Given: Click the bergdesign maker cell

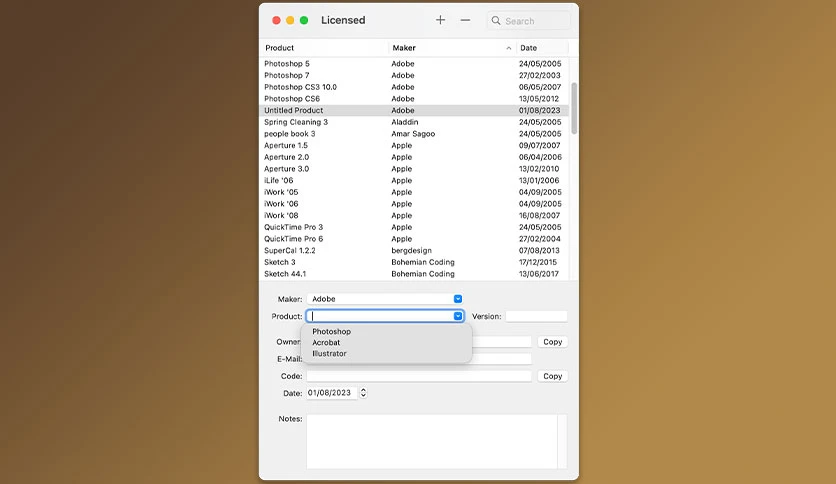Looking at the screenshot, I should 412,251.
